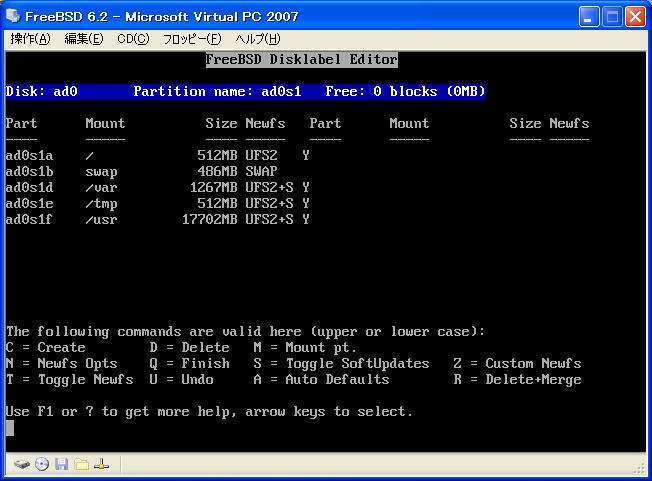Click the hard disk status icon
The height and width of the screenshot is (481, 652).
[22, 464]
